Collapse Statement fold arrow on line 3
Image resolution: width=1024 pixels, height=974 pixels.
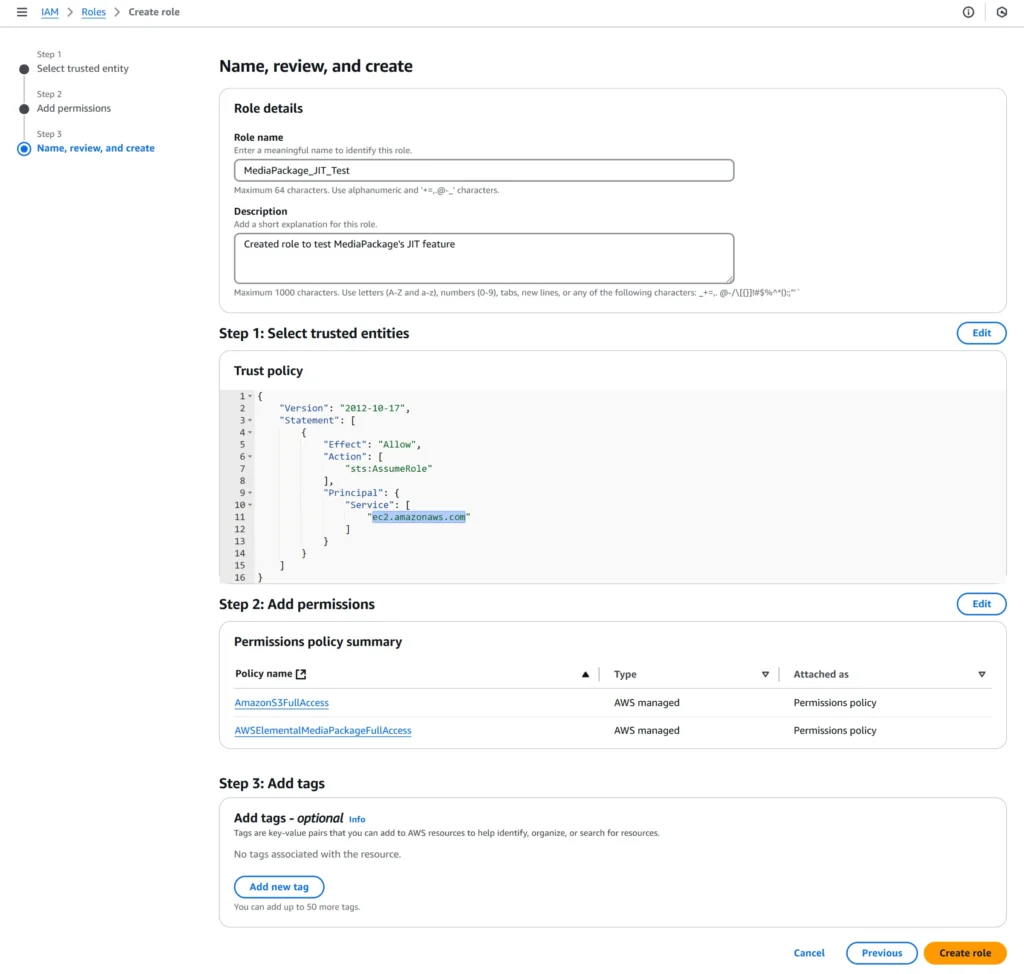coord(250,420)
